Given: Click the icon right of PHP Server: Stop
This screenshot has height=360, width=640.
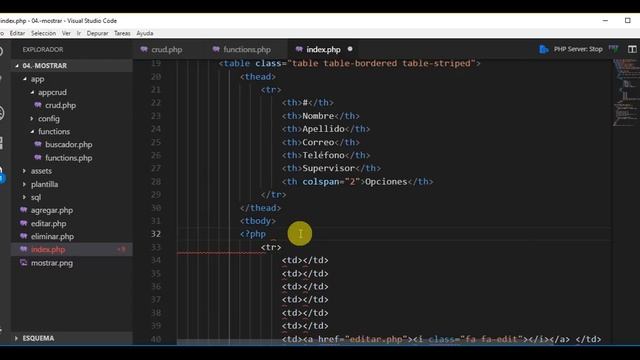Looking at the screenshot, I should 613,49.
